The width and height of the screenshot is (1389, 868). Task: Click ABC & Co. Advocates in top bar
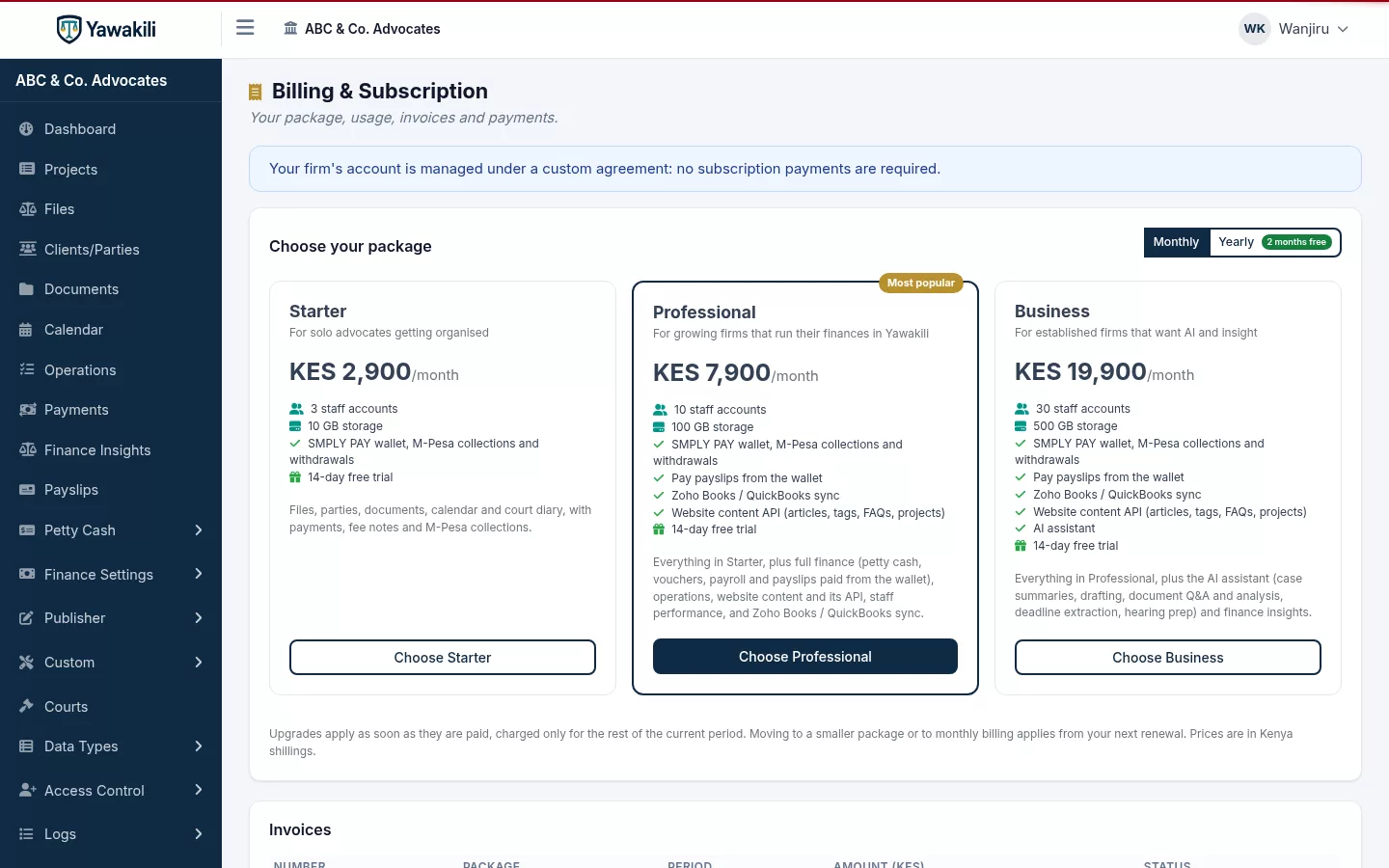pyautogui.click(x=362, y=29)
